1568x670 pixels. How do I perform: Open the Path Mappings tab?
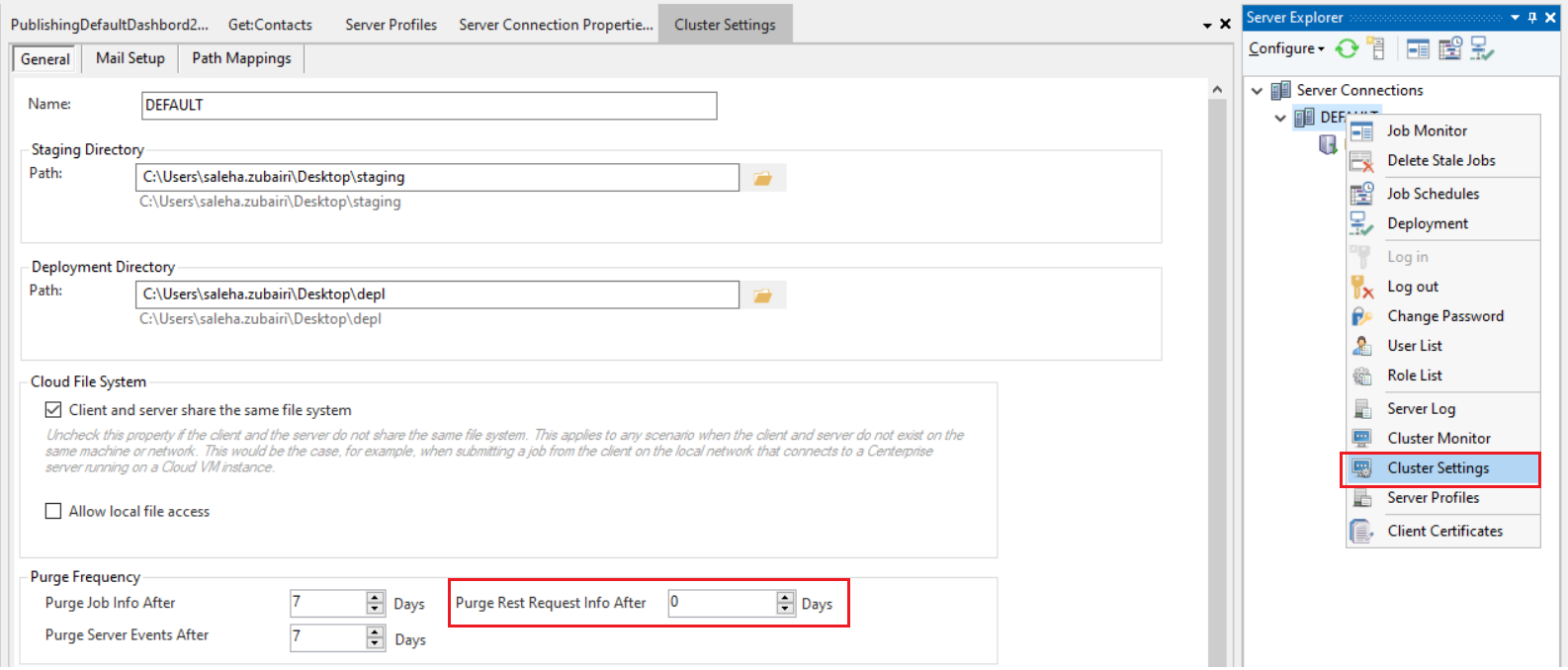(241, 58)
